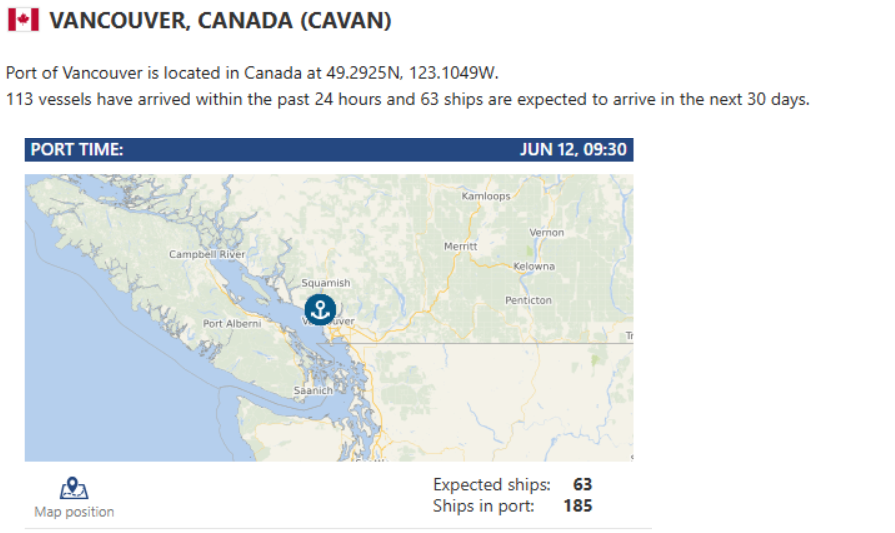The image size is (895, 533).
Task: Click Campbell River on the map
Action: [207, 254]
